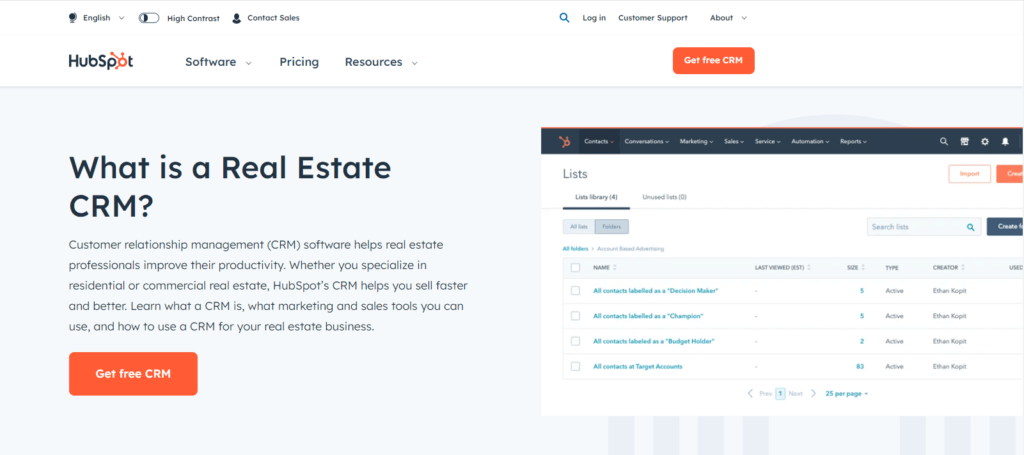Image resolution: width=1024 pixels, height=455 pixels.
Task: Open 25 per page dropdown
Action: tap(847, 394)
